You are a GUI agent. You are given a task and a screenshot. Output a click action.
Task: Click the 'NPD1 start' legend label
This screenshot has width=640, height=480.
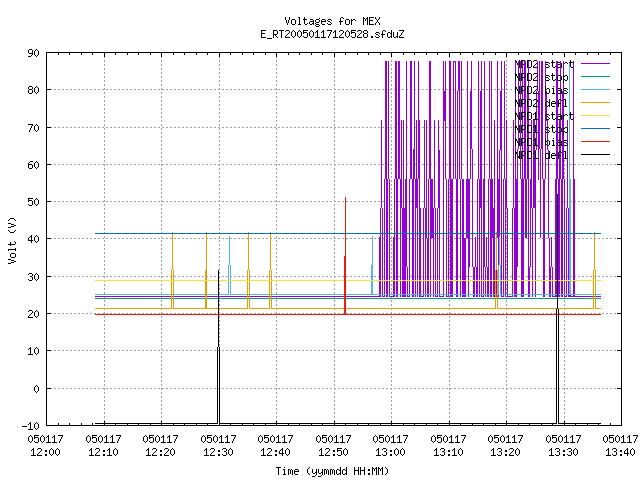tap(544, 116)
